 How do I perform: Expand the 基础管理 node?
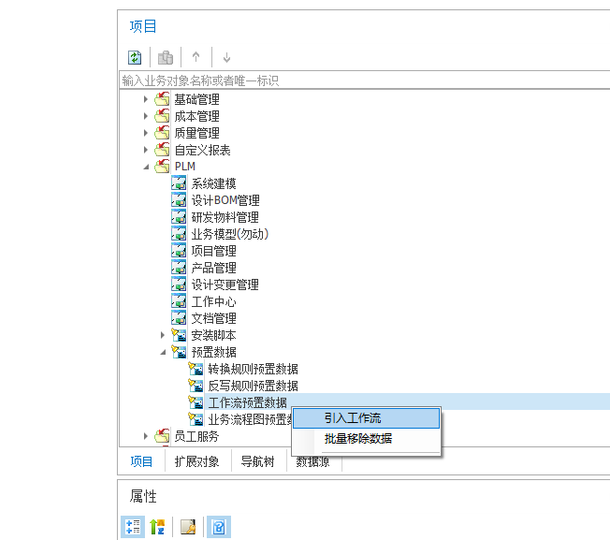(145, 99)
